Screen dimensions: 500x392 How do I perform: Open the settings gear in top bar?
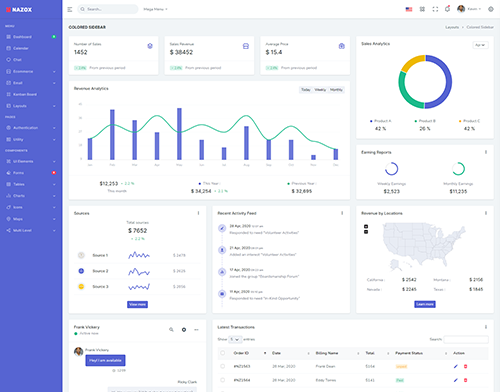[x=491, y=9]
